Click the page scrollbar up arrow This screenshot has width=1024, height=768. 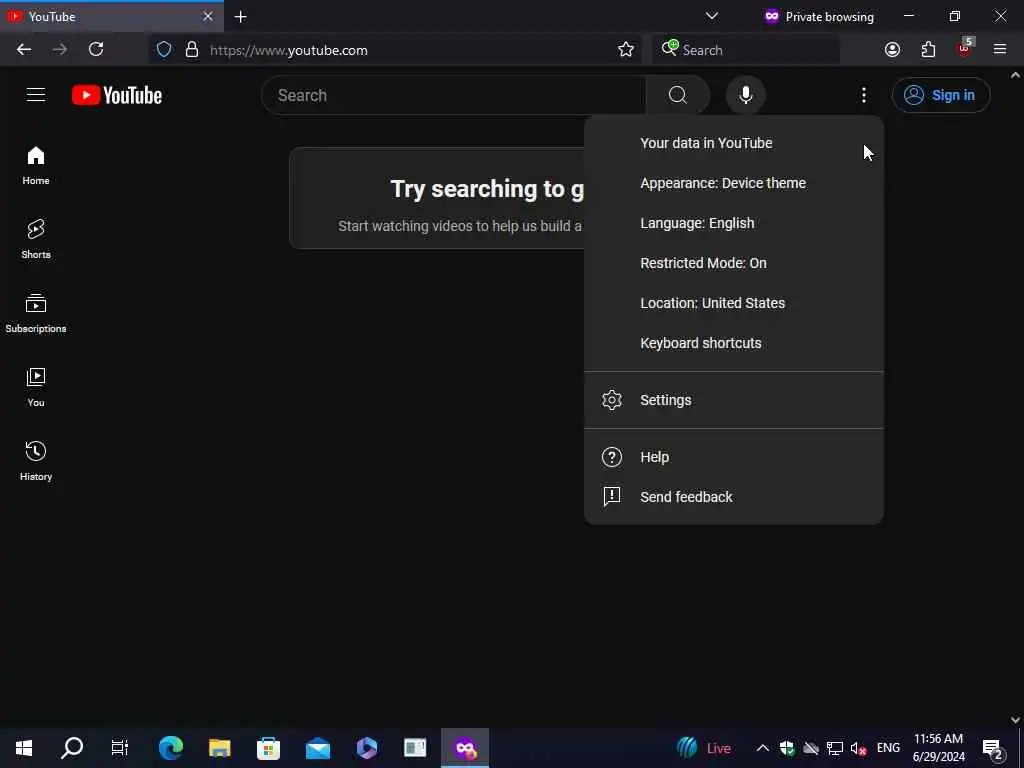1015,76
